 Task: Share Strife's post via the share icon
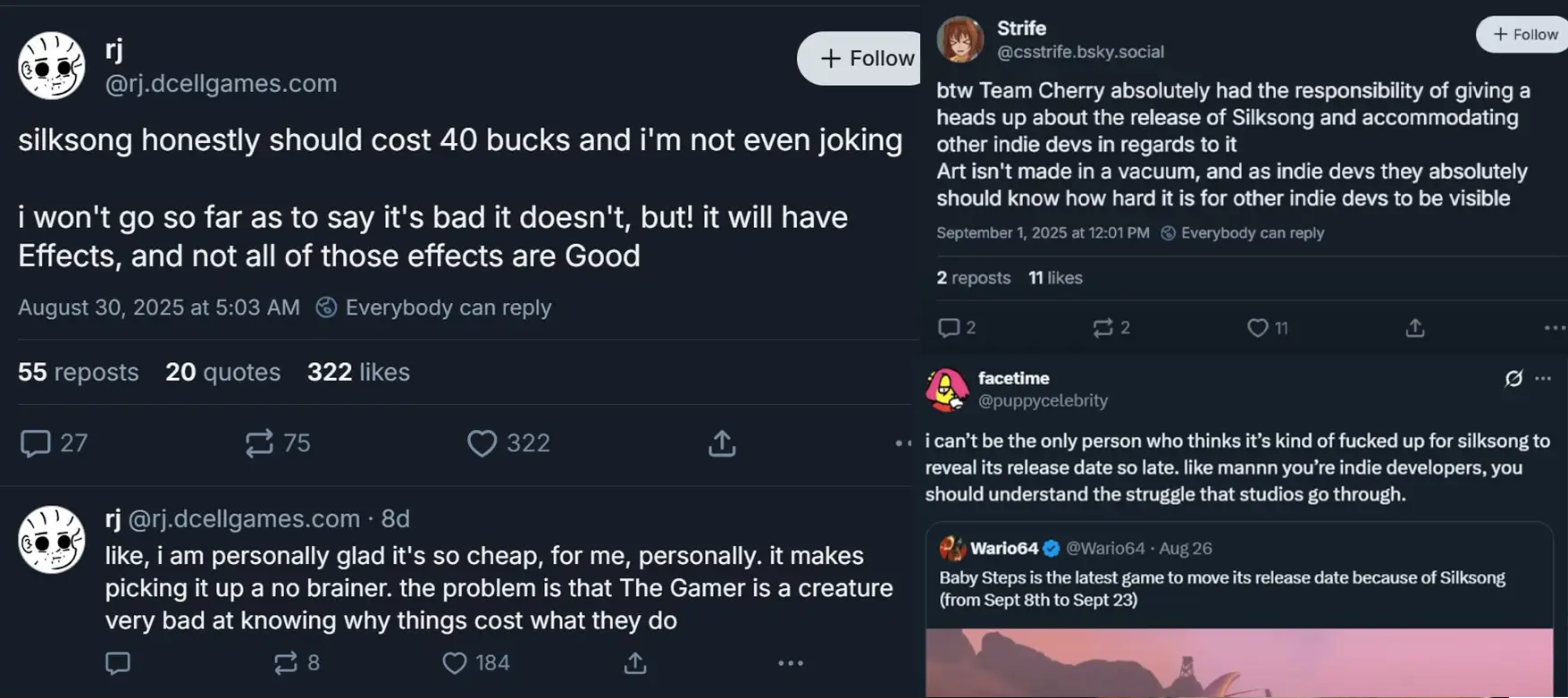pyautogui.click(x=1415, y=328)
